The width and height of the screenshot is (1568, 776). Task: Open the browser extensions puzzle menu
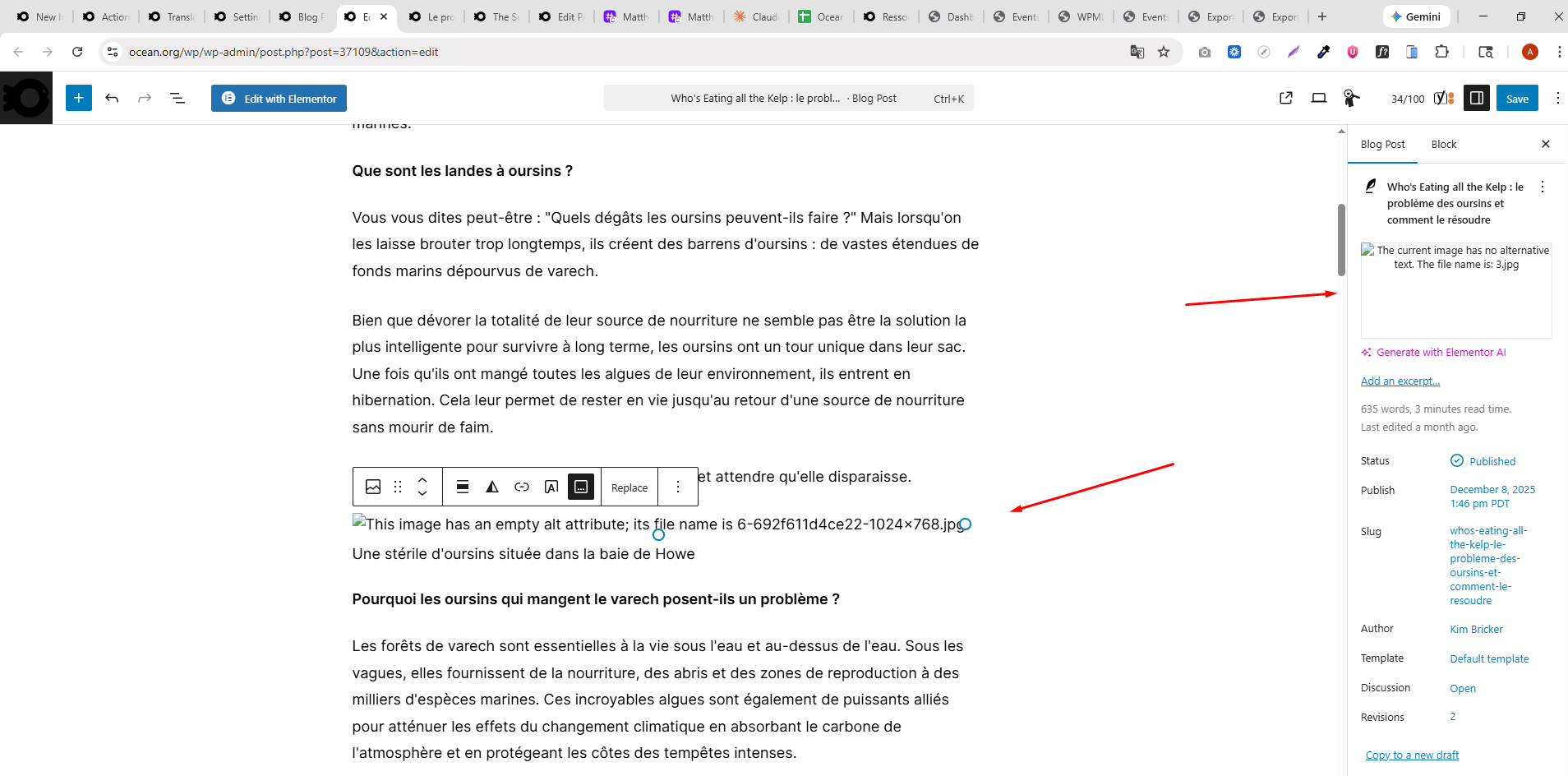(1441, 52)
